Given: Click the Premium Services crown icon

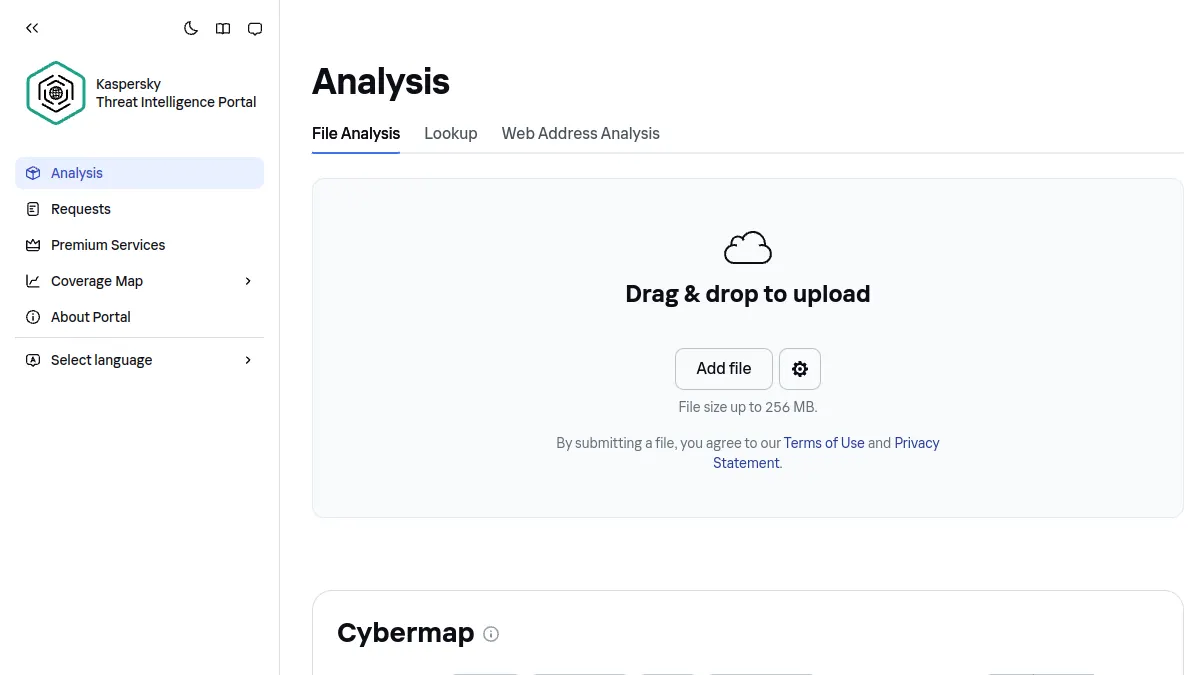Looking at the screenshot, I should click(33, 245).
